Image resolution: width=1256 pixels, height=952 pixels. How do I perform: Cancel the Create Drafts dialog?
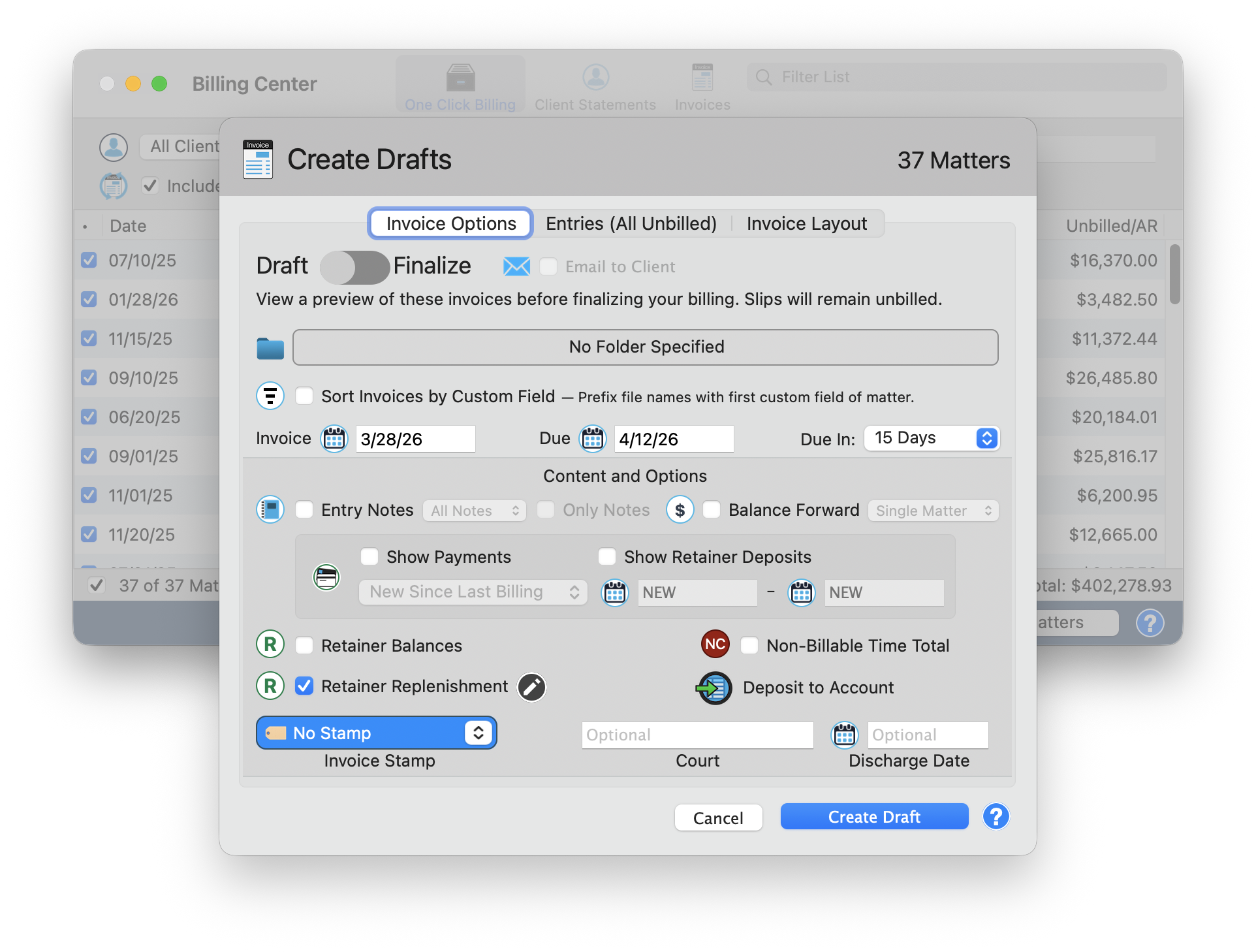(x=718, y=817)
